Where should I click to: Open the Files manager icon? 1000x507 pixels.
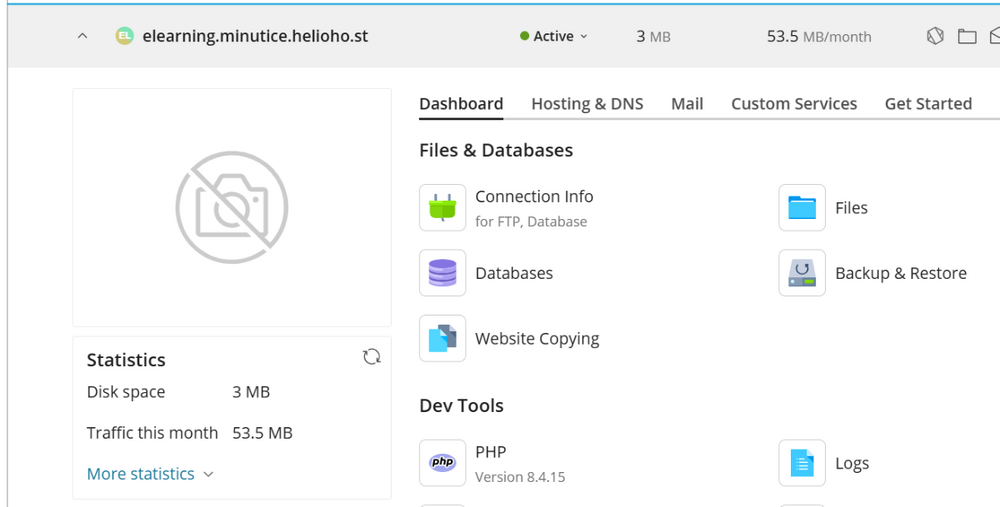(802, 208)
